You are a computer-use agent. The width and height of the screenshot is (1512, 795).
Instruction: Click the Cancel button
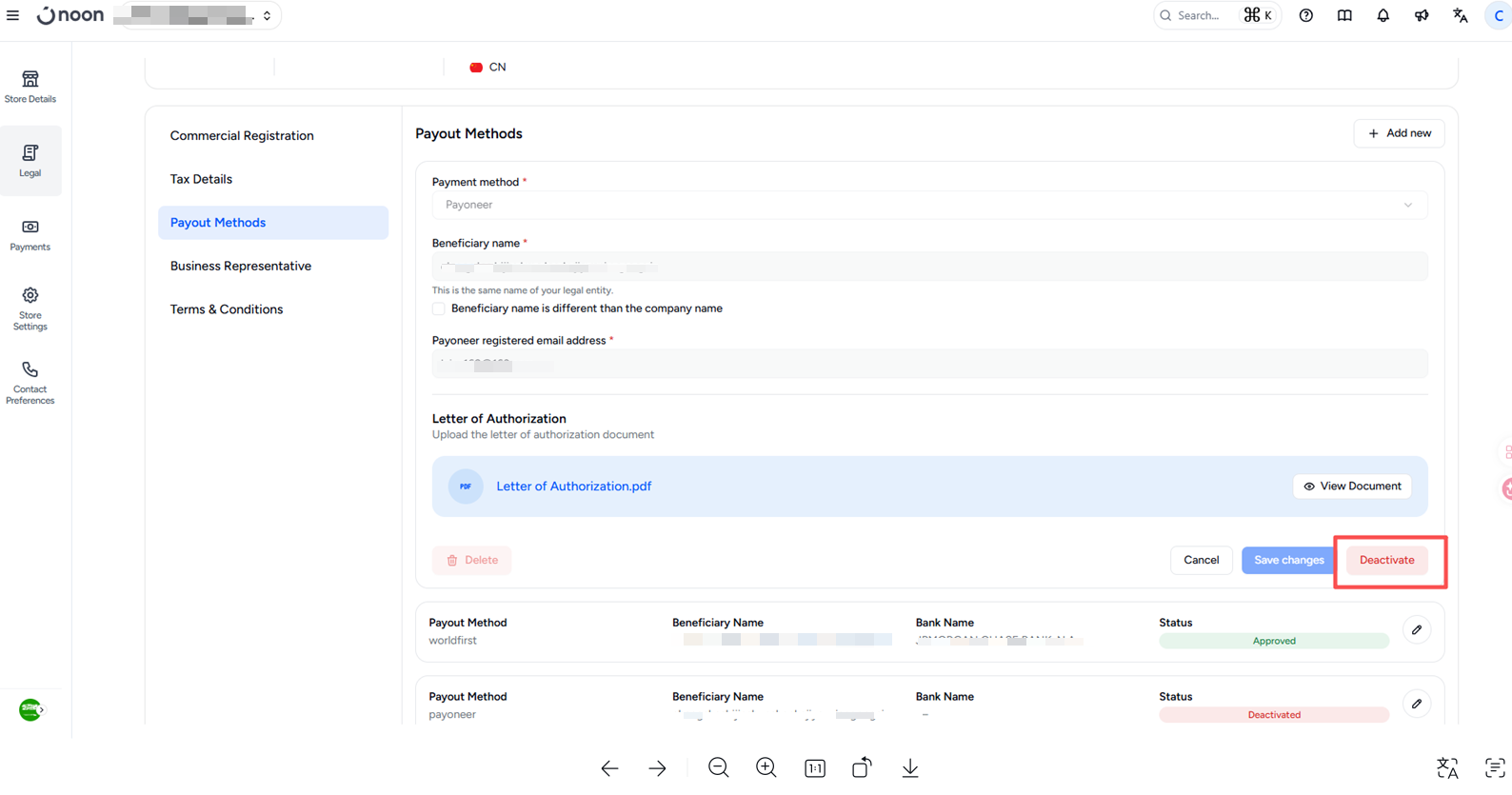click(1201, 560)
